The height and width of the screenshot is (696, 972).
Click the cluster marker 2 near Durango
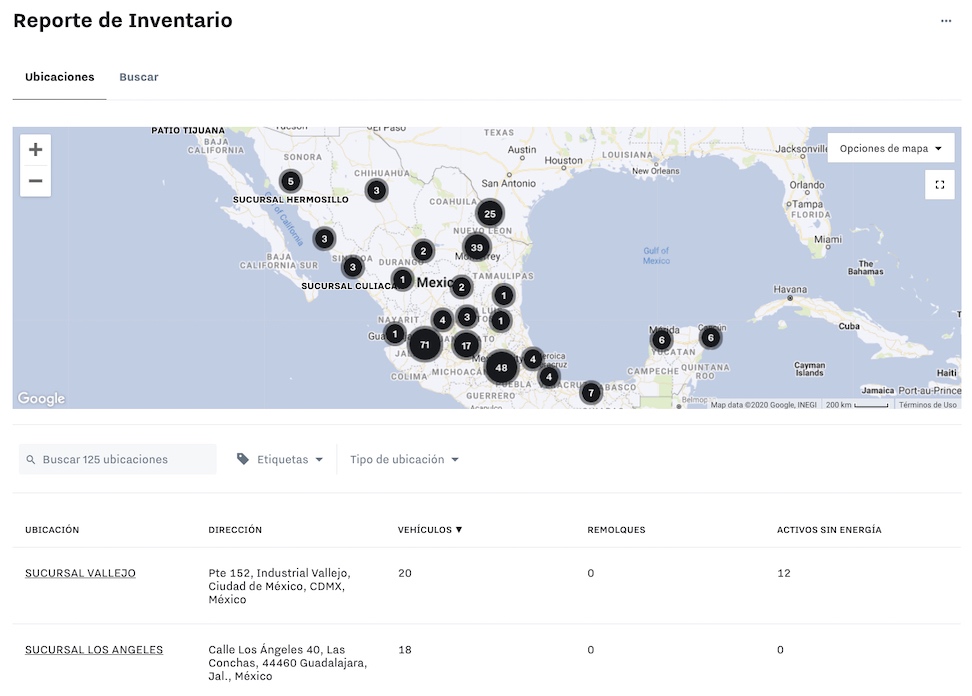coord(423,251)
